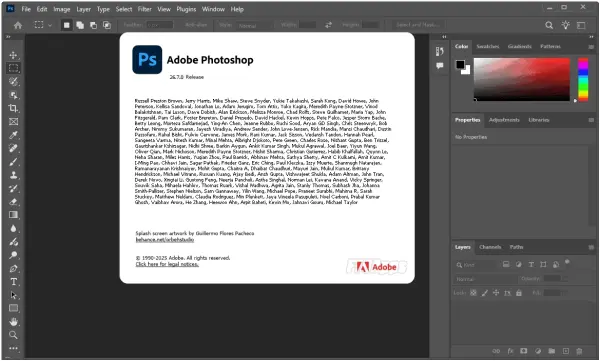Image resolution: width=600 pixels, height=361 pixels.
Task: Open the Color panel options menu
Action: click(x=591, y=47)
